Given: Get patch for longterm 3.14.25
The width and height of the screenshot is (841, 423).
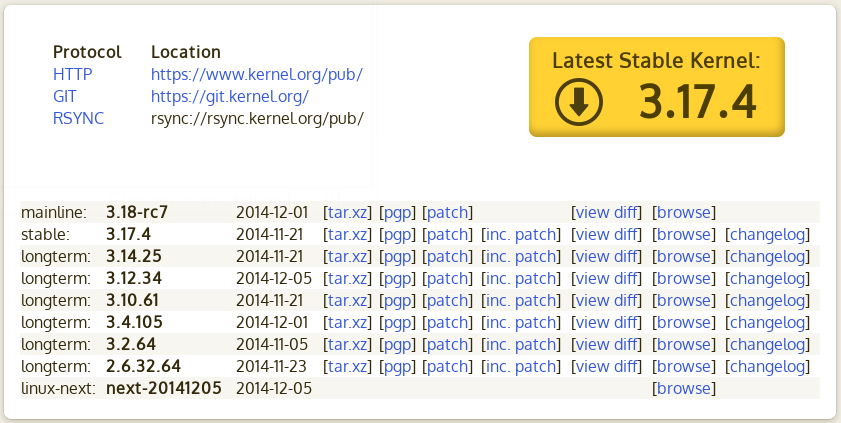Looking at the screenshot, I should tap(447, 256).
